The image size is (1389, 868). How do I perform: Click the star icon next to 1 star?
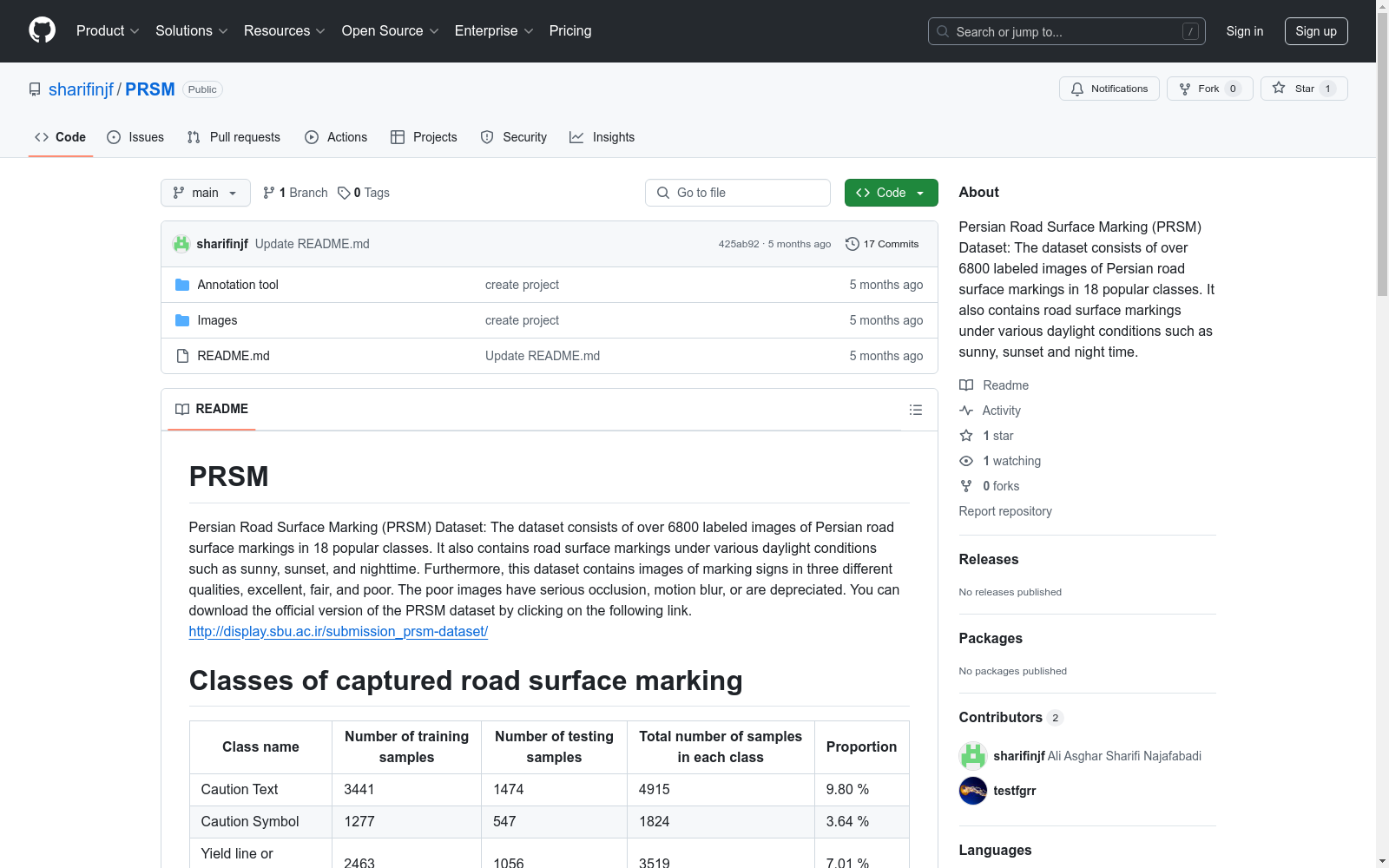click(966, 436)
